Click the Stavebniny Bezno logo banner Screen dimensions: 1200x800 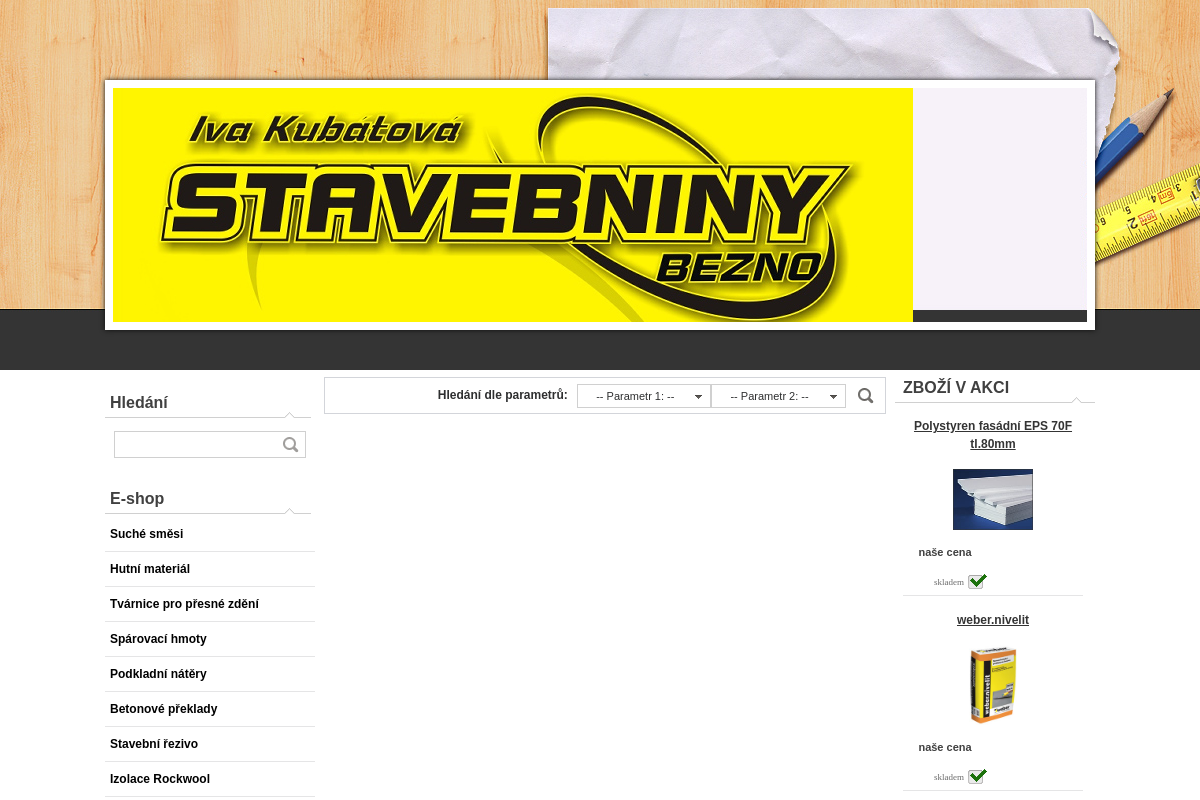click(512, 205)
